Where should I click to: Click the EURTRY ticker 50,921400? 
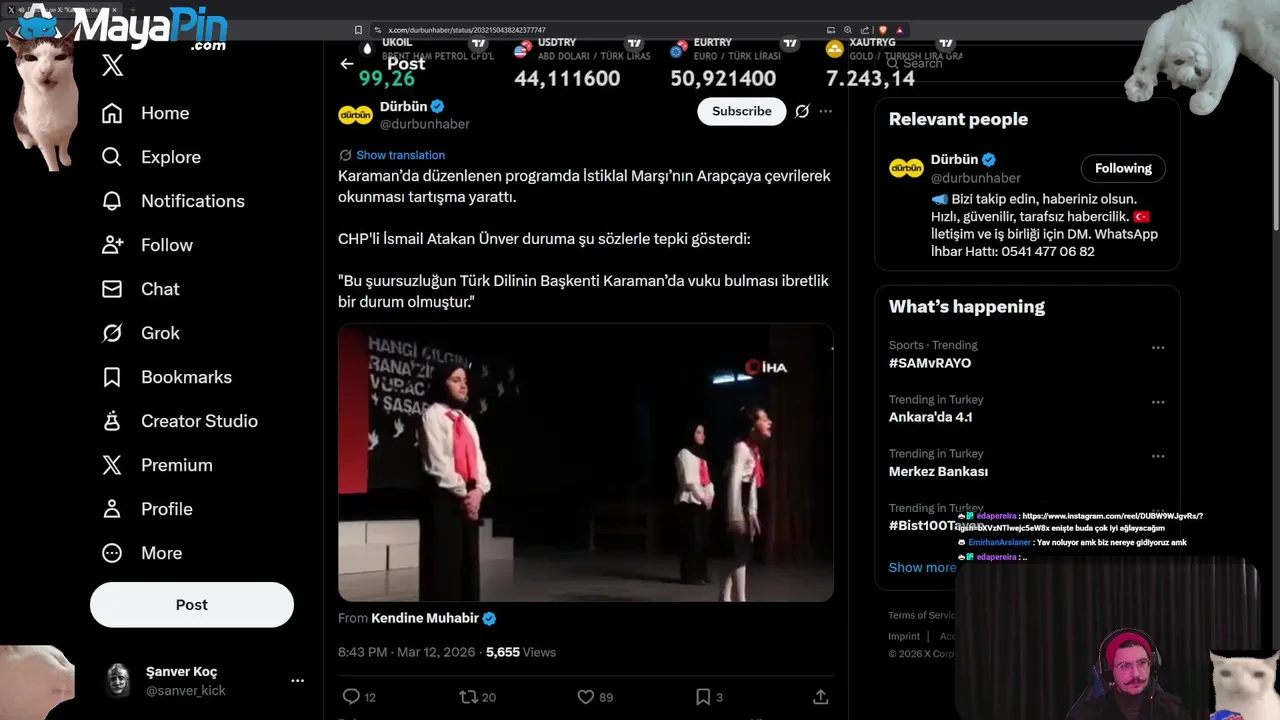pos(723,78)
